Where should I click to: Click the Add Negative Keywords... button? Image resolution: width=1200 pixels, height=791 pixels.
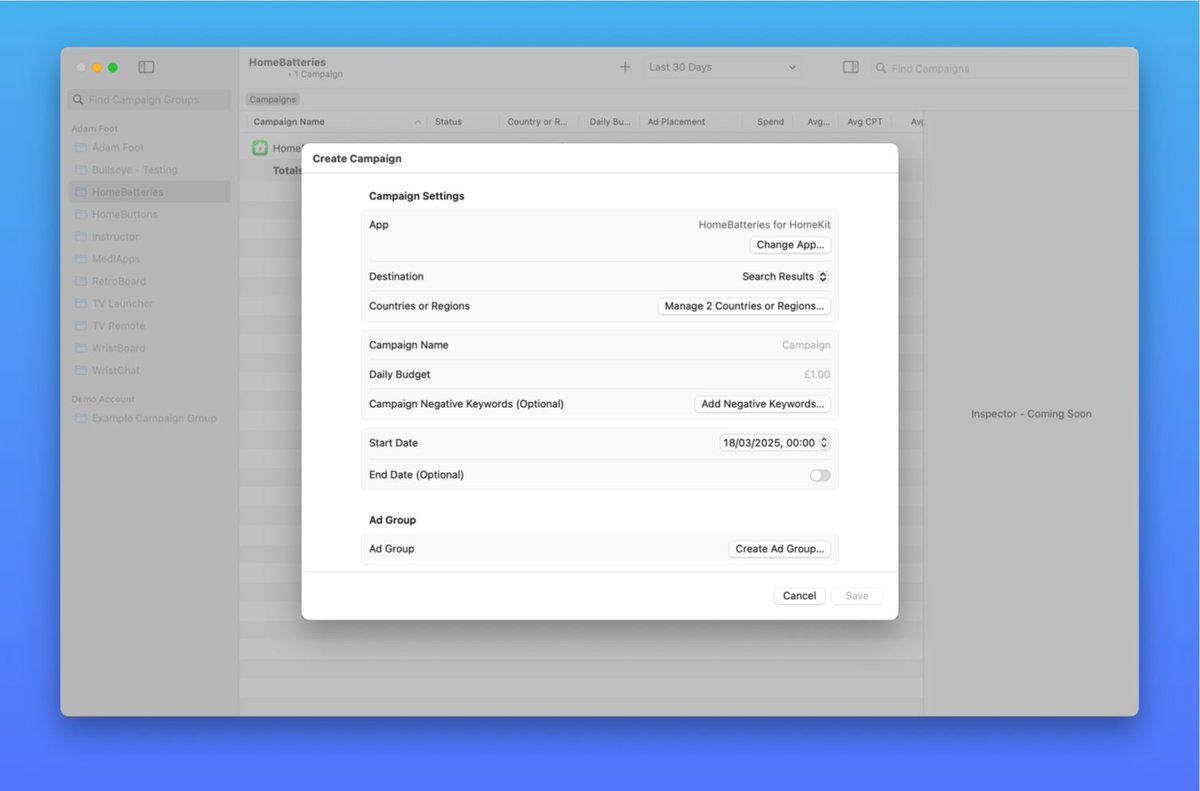pyautogui.click(x=762, y=404)
